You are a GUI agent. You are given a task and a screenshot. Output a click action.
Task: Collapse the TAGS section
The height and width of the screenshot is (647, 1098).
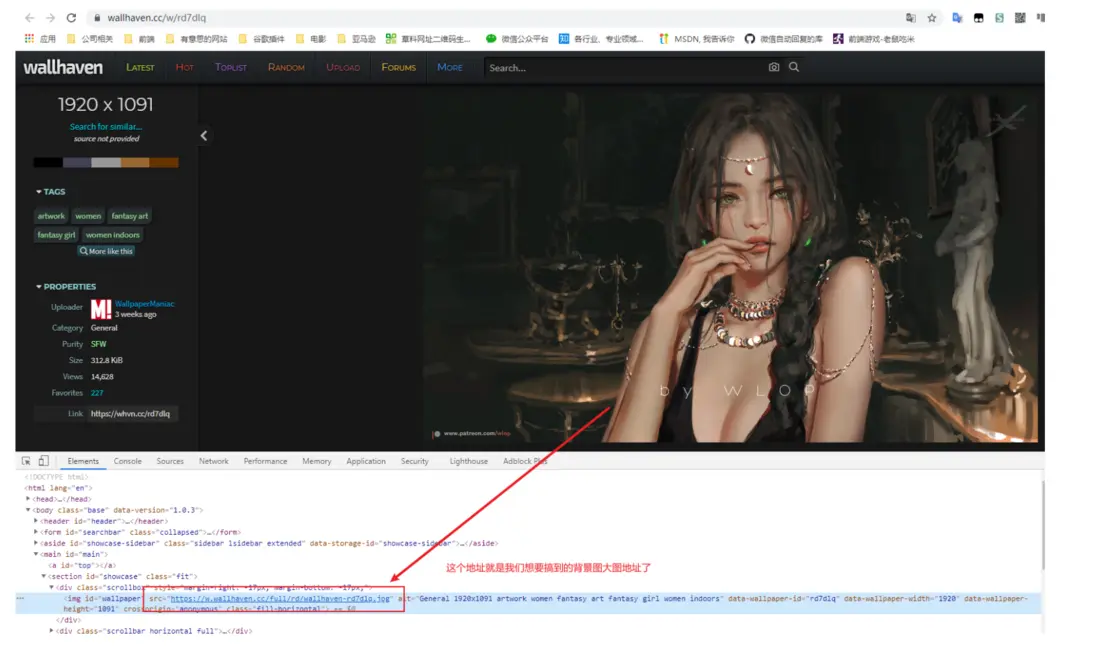pyautogui.click(x=50, y=192)
